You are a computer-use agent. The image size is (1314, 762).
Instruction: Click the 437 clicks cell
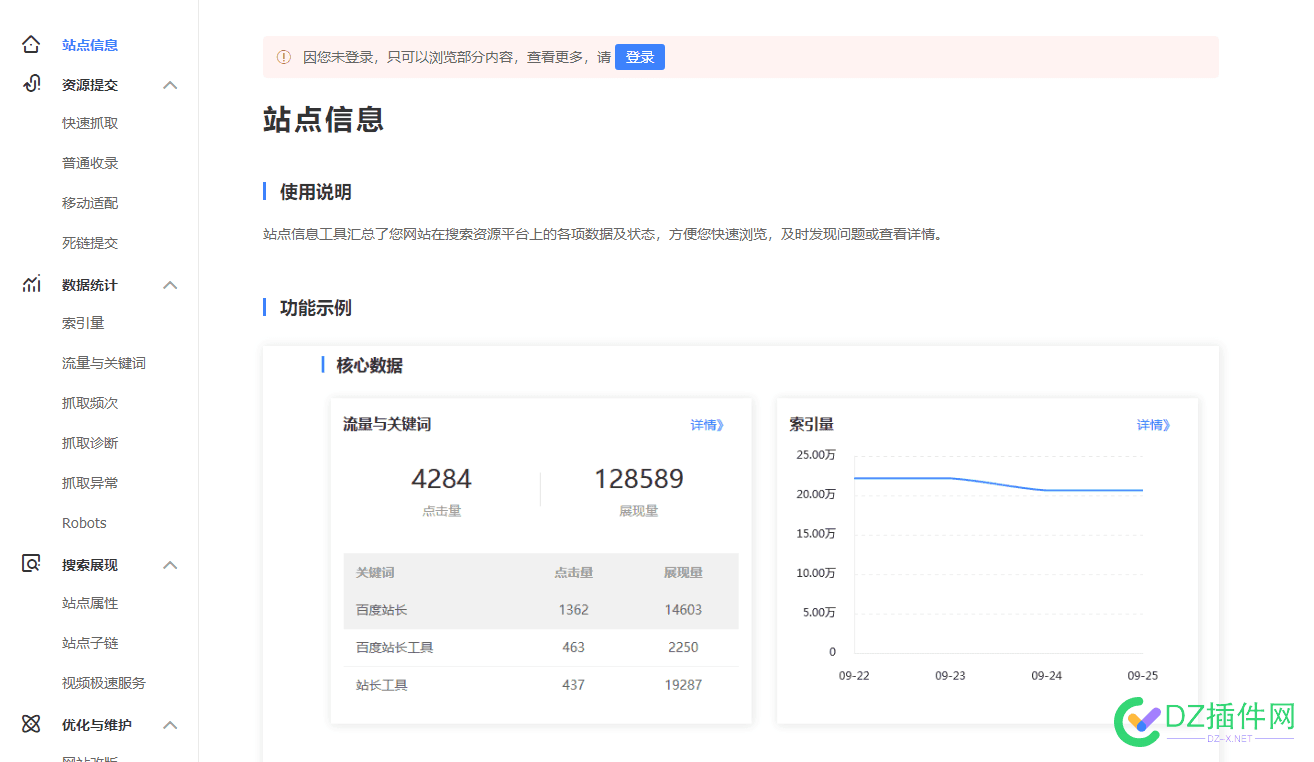pos(574,685)
